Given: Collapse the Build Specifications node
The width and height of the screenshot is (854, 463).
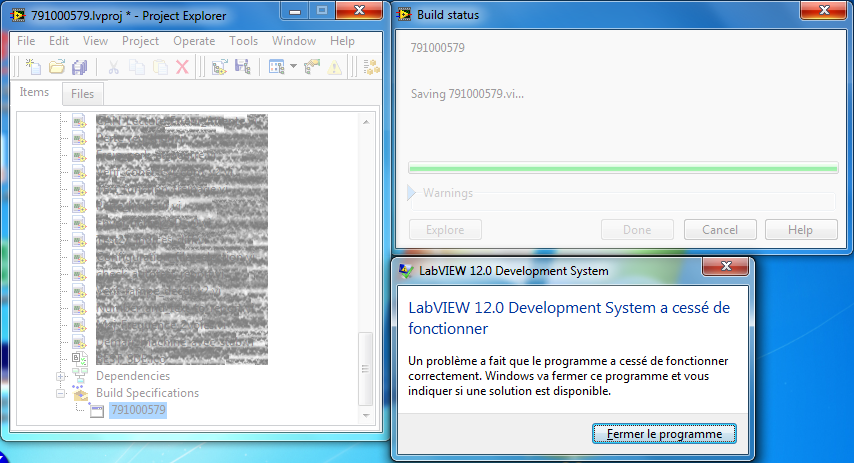Looking at the screenshot, I should click(x=61, y=393).
